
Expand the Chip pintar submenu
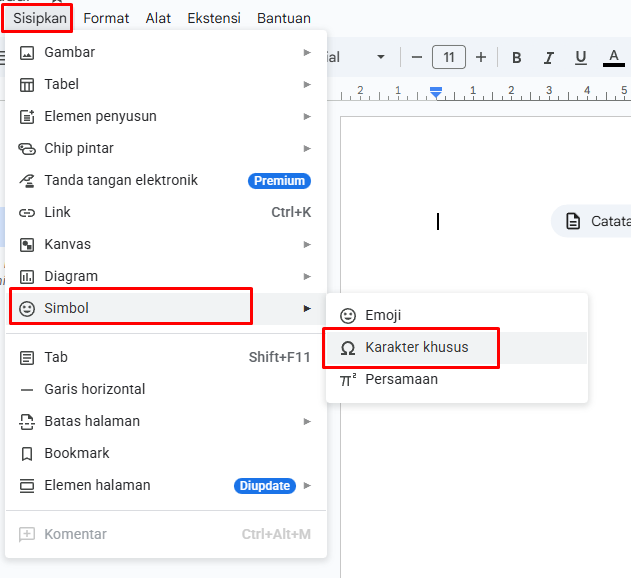pos(78,148)
